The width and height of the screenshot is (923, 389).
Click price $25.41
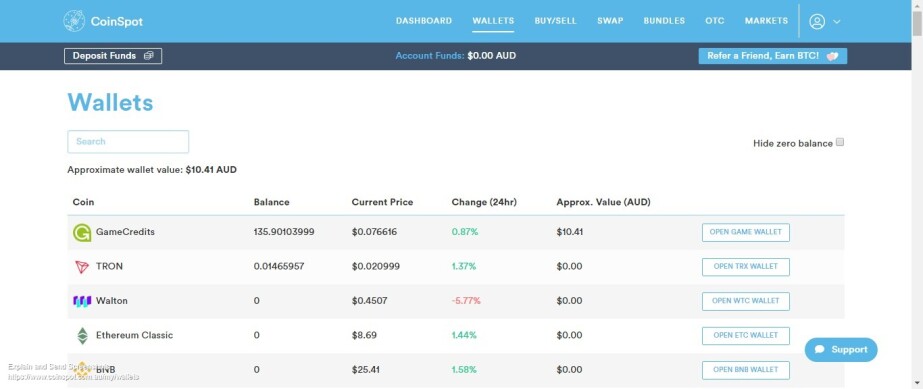coord(366,370)
